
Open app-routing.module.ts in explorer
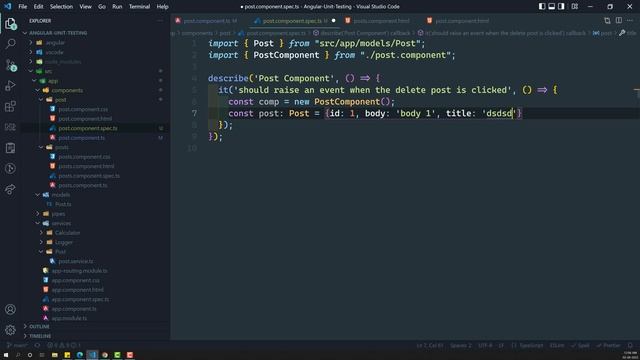80,271
